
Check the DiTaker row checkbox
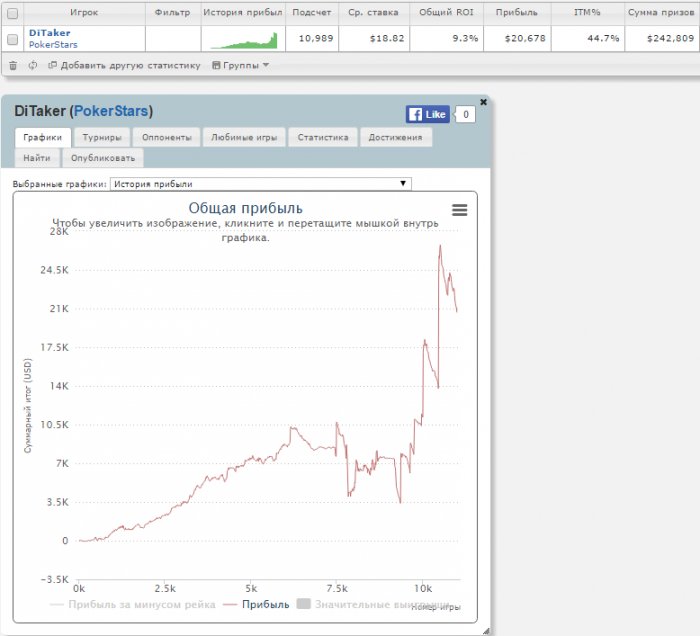12,39
